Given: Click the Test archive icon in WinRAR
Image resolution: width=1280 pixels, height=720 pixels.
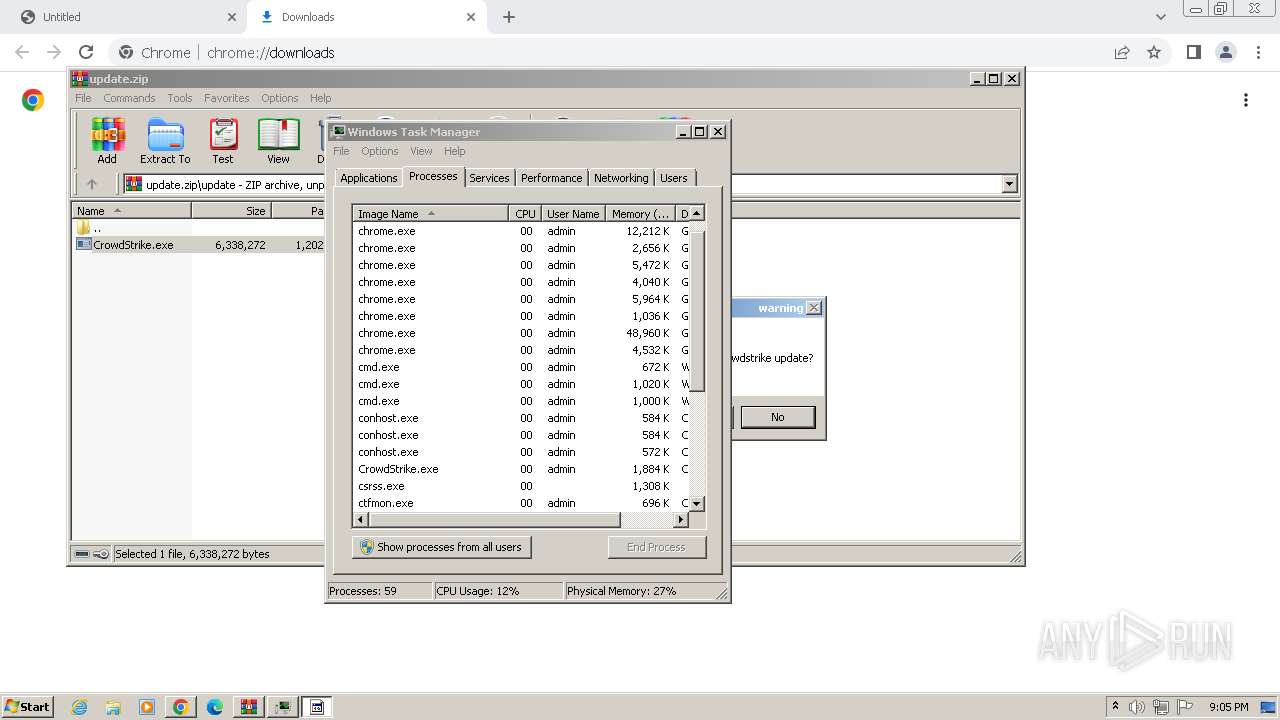Looking at the screenshot, I should pos(223,141).
